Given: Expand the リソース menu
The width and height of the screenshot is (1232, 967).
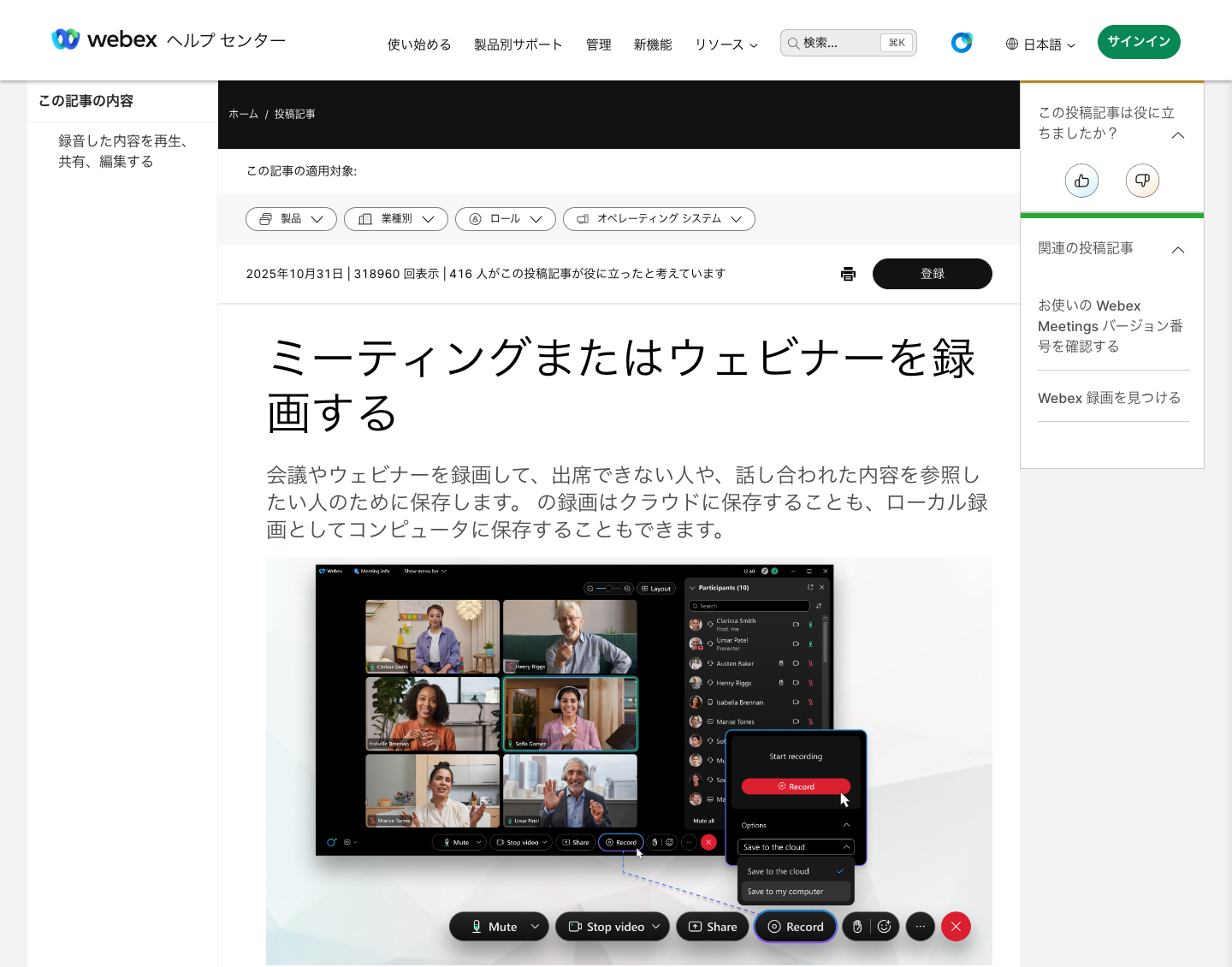Looking at the screenshot, I should (726, 44).
